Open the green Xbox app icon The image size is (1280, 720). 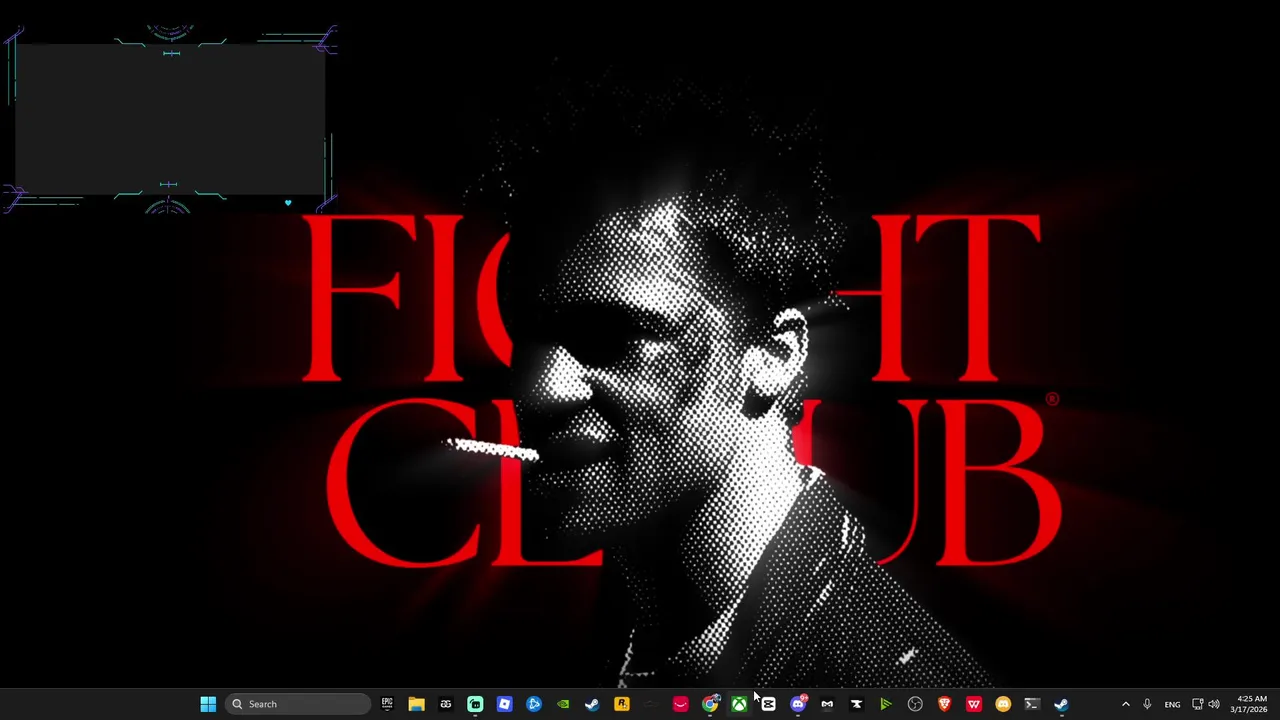point(739,704)
